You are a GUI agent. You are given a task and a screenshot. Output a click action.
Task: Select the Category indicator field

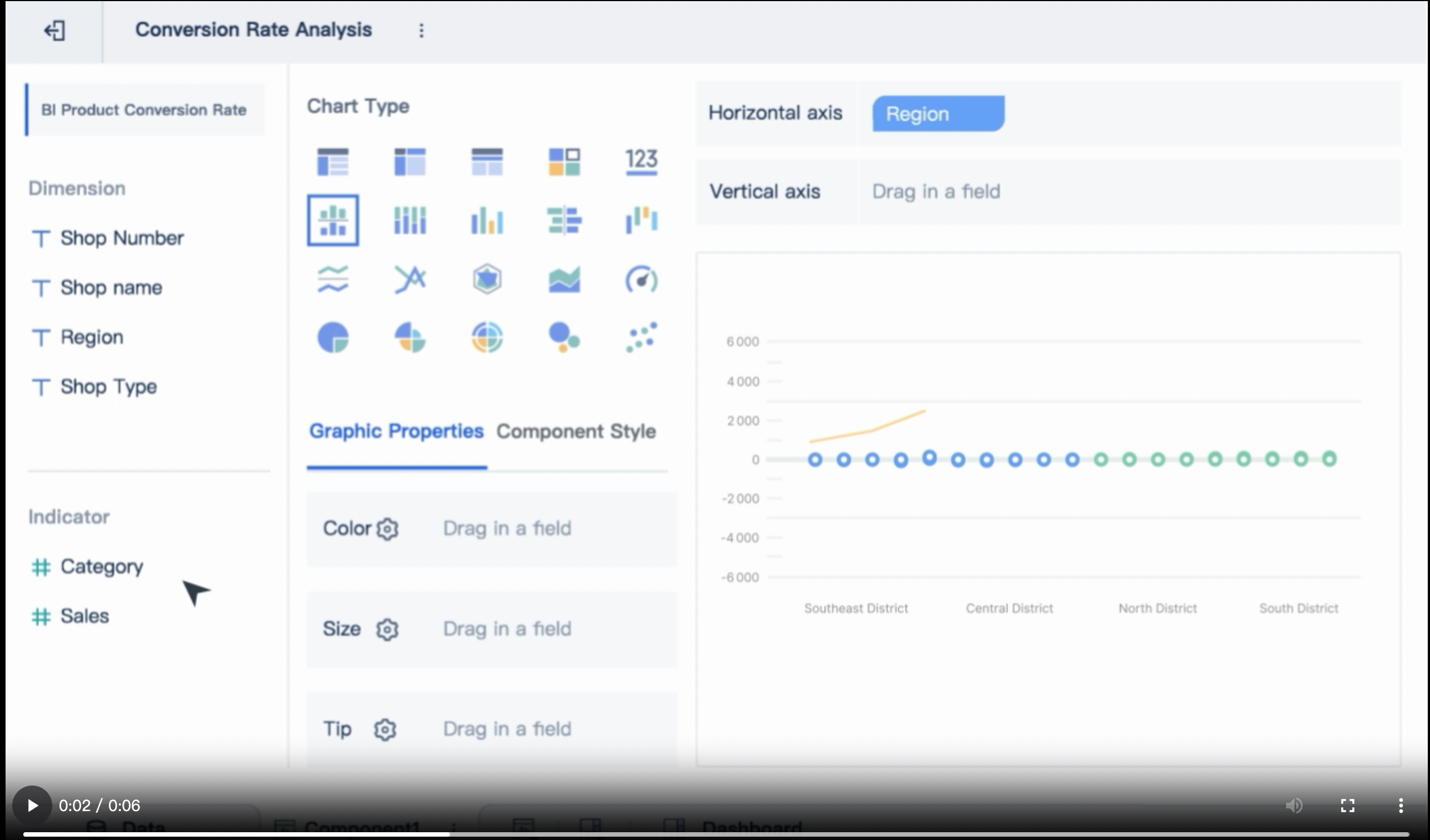pos(87,567)
